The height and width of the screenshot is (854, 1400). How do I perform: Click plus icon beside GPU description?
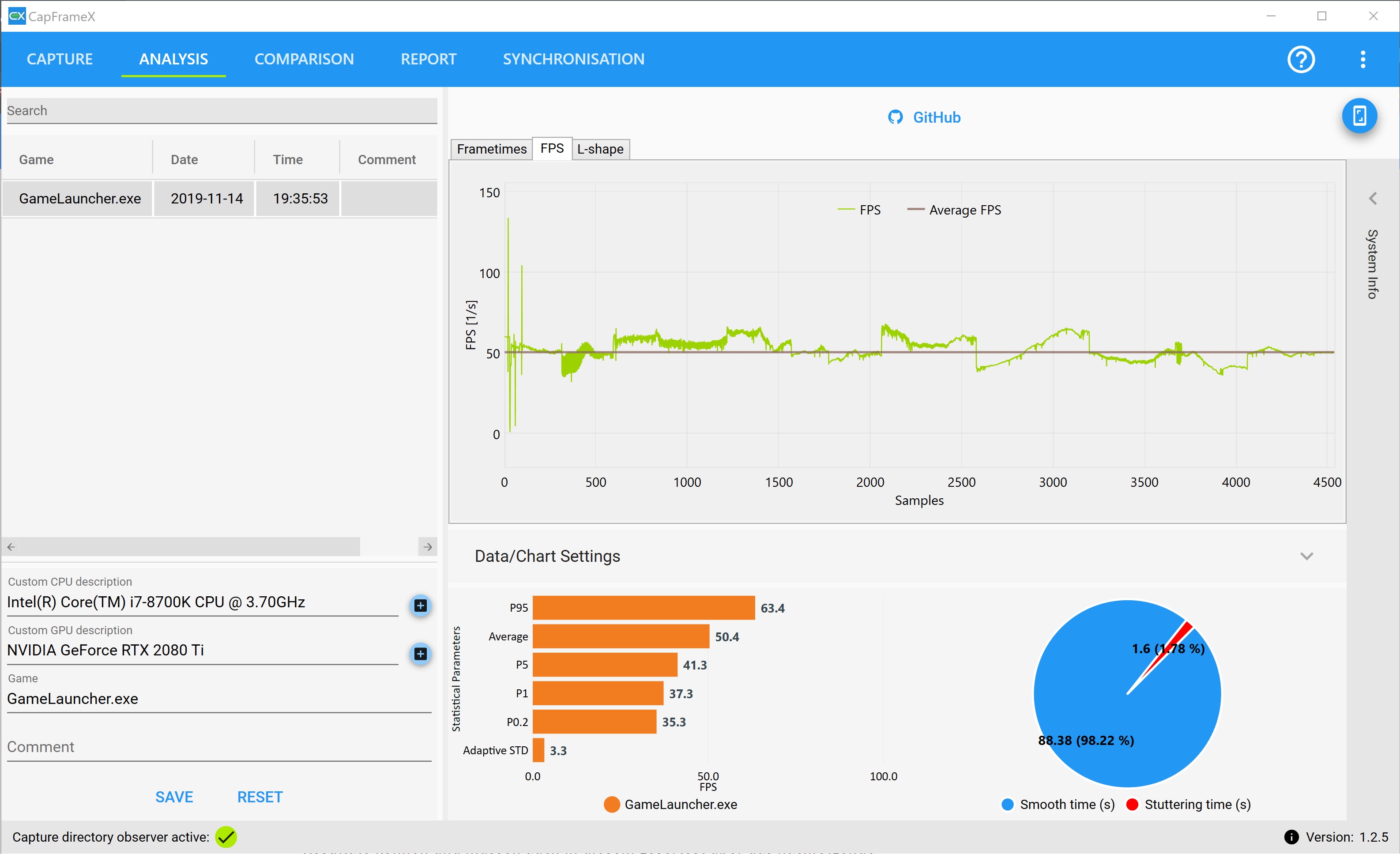pyautogui.click(x=421, y=654)
